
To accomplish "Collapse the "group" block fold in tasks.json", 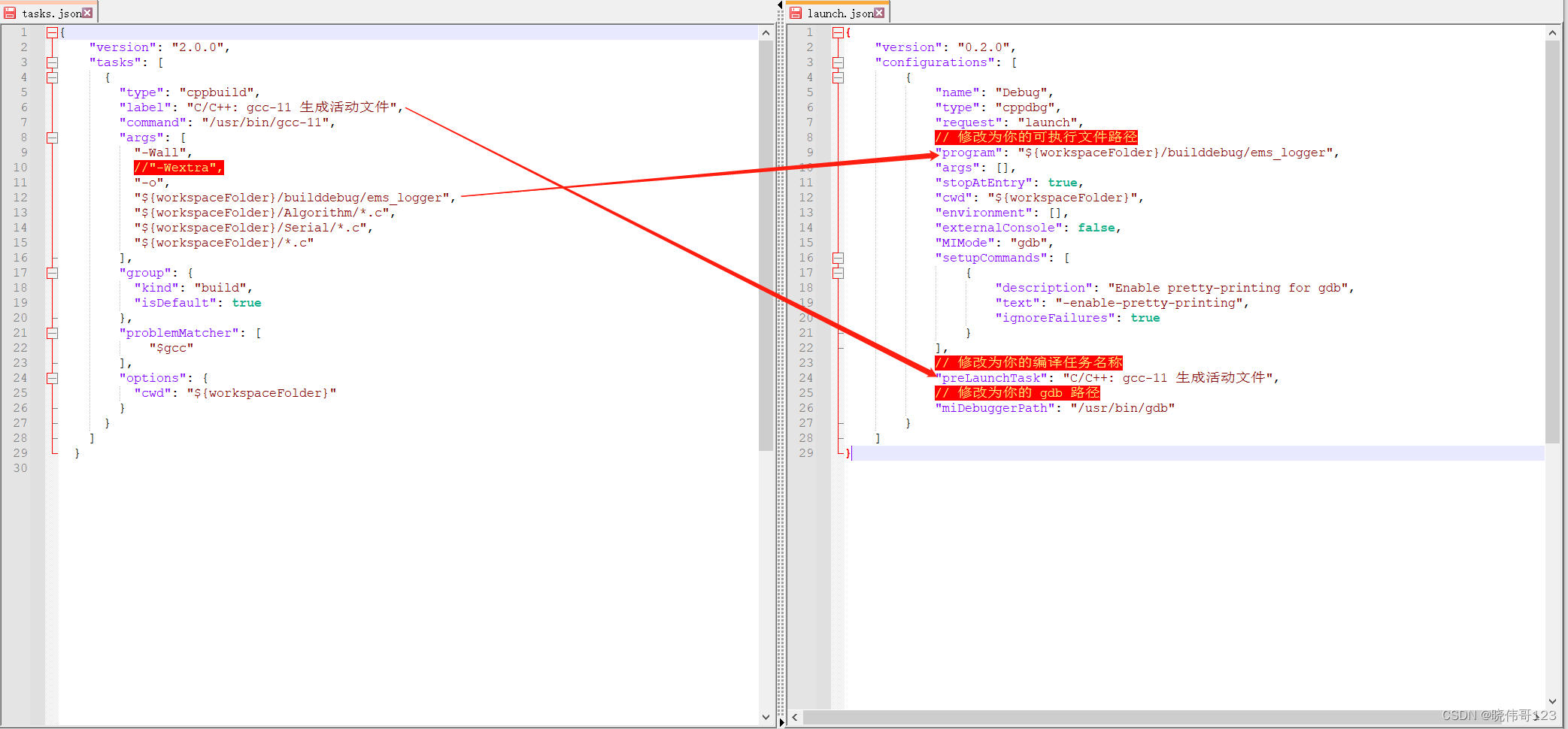I will click(52, 273).
